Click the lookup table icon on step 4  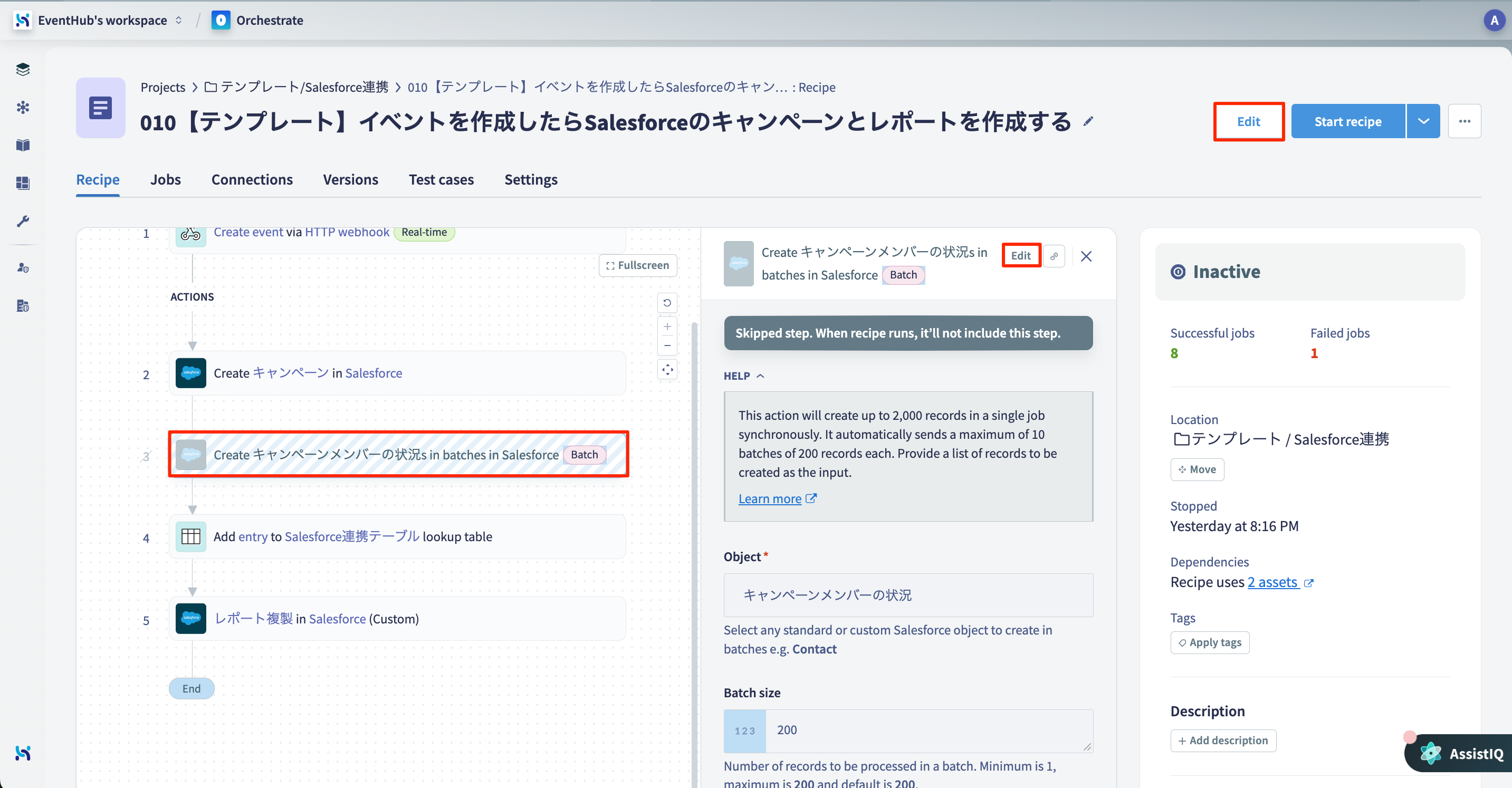tap(191, 537)
